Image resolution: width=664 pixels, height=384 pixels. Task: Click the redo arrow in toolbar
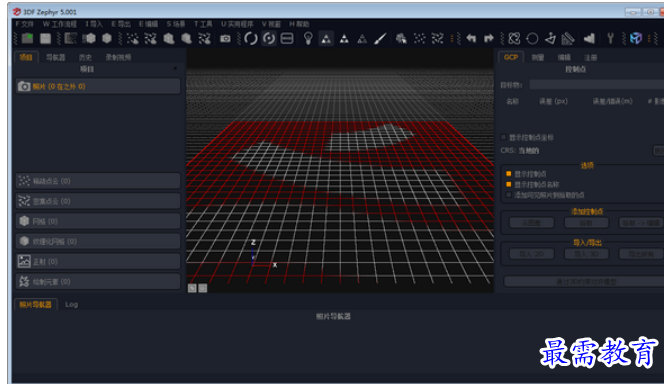point(489,39)
